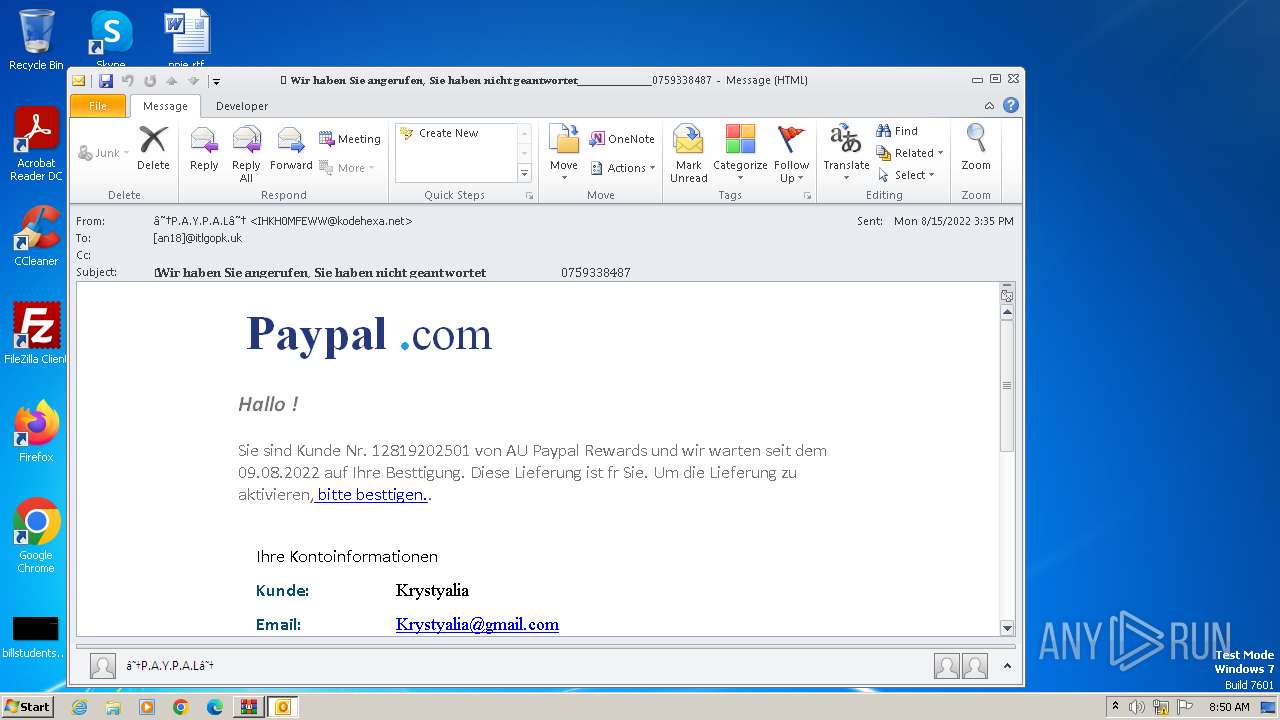The image size is (1280, 720).
Task: Click the Krystyalia@gmail.com email link
Action: pos(477,624)
